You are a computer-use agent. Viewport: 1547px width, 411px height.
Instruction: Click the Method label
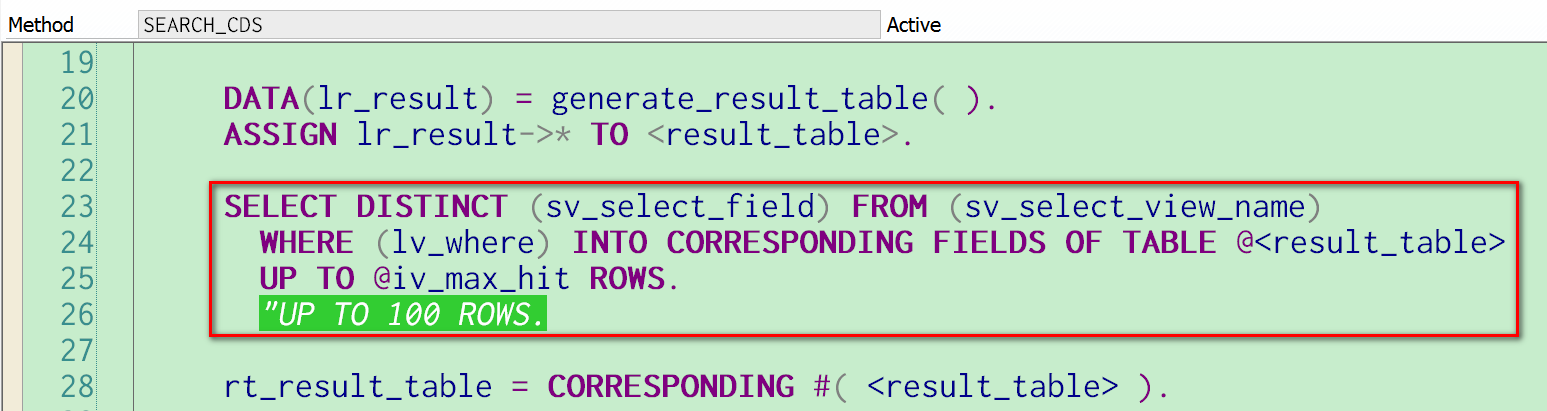(x=41, y=25)
